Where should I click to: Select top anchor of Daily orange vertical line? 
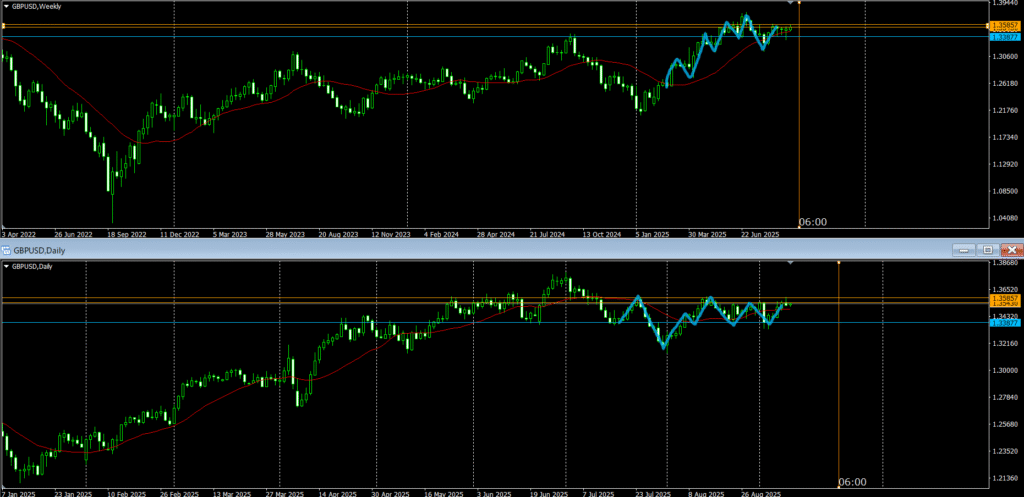(839, 262)
